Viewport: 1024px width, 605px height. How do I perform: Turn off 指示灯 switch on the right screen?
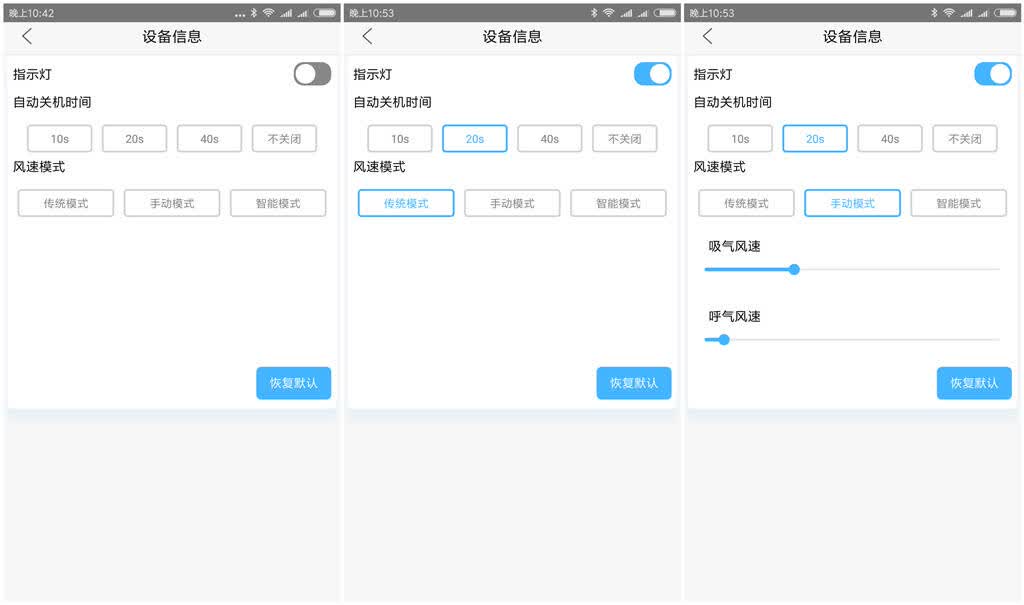[993, 74]
